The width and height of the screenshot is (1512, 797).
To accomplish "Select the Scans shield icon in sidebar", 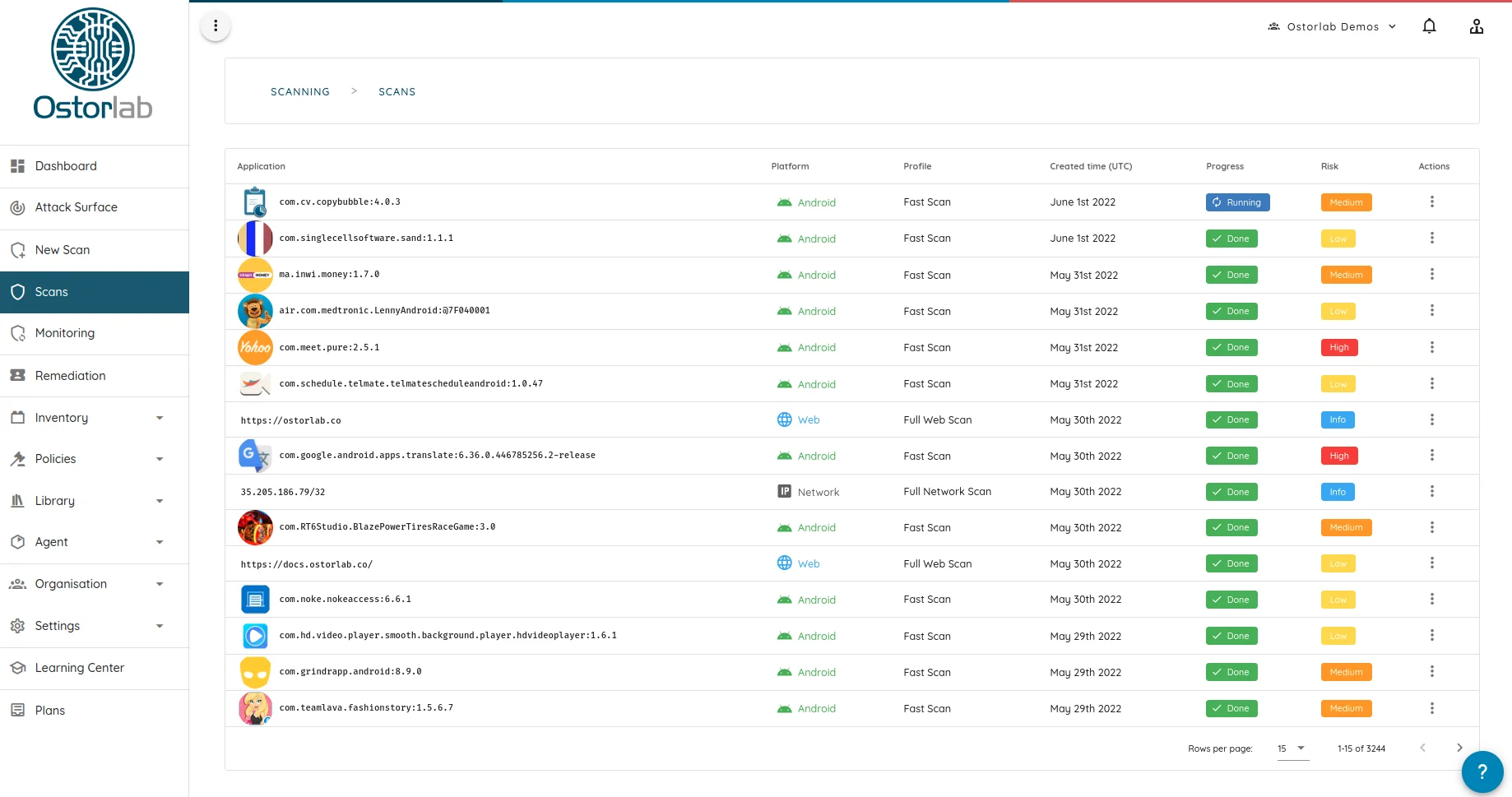I will (17, 292).
